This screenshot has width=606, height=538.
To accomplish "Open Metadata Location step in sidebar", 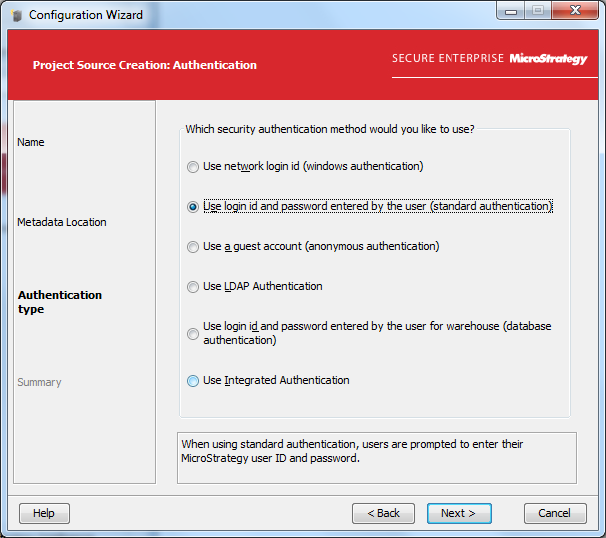I will click(61, 222).
